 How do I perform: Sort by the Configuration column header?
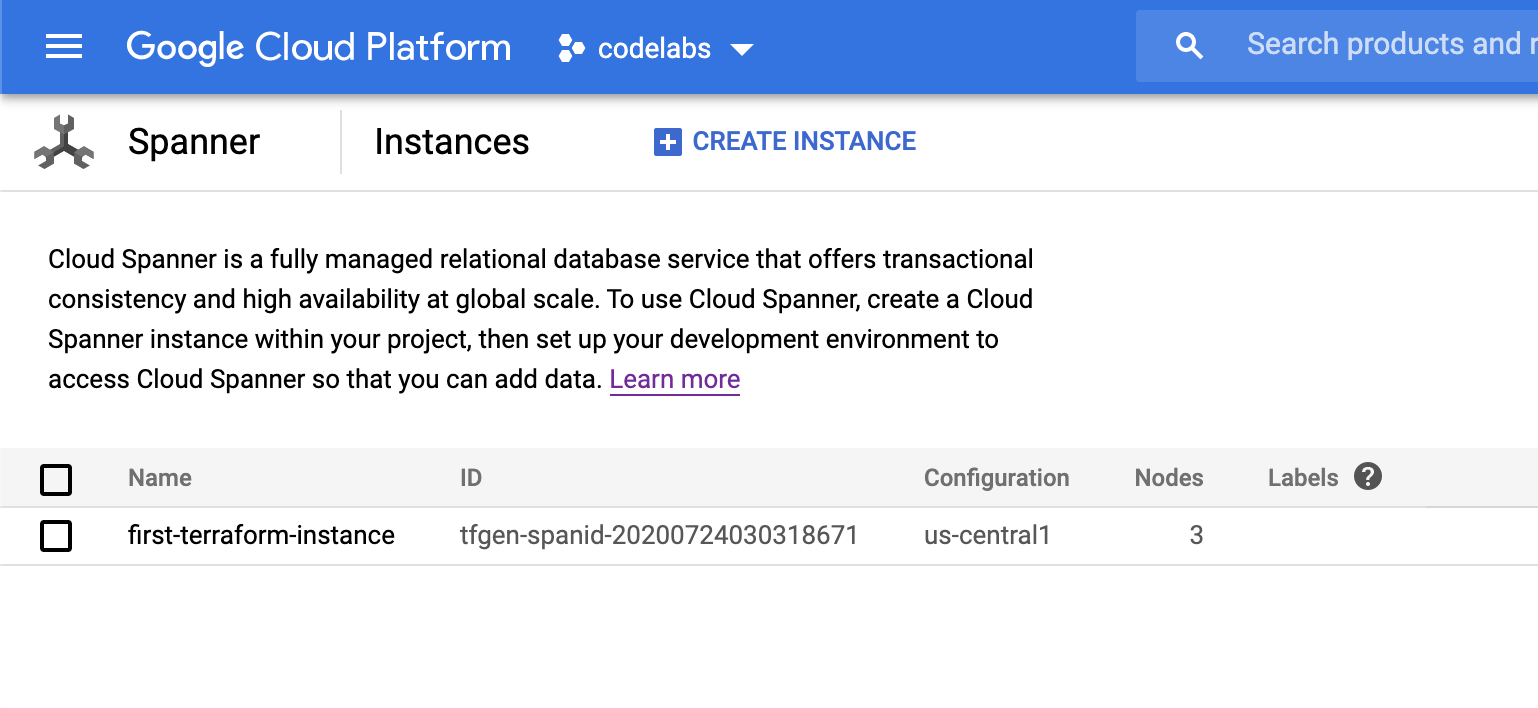click(x=996, y=478)
